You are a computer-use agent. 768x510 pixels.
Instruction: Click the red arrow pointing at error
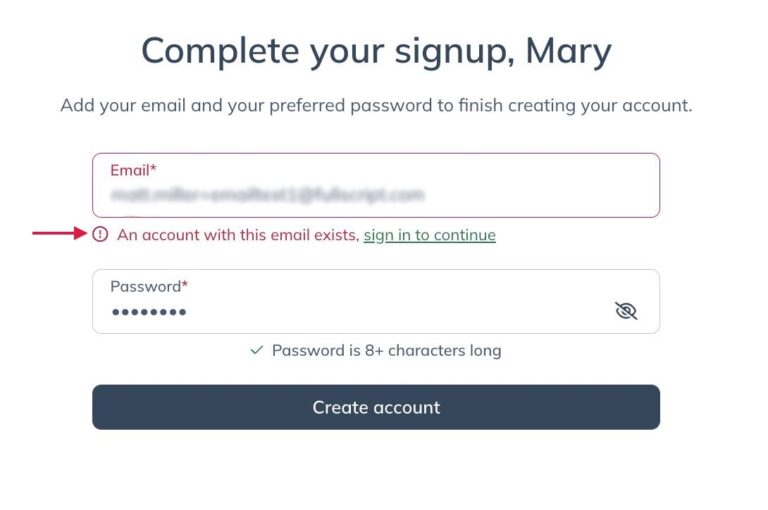[60, 234]
